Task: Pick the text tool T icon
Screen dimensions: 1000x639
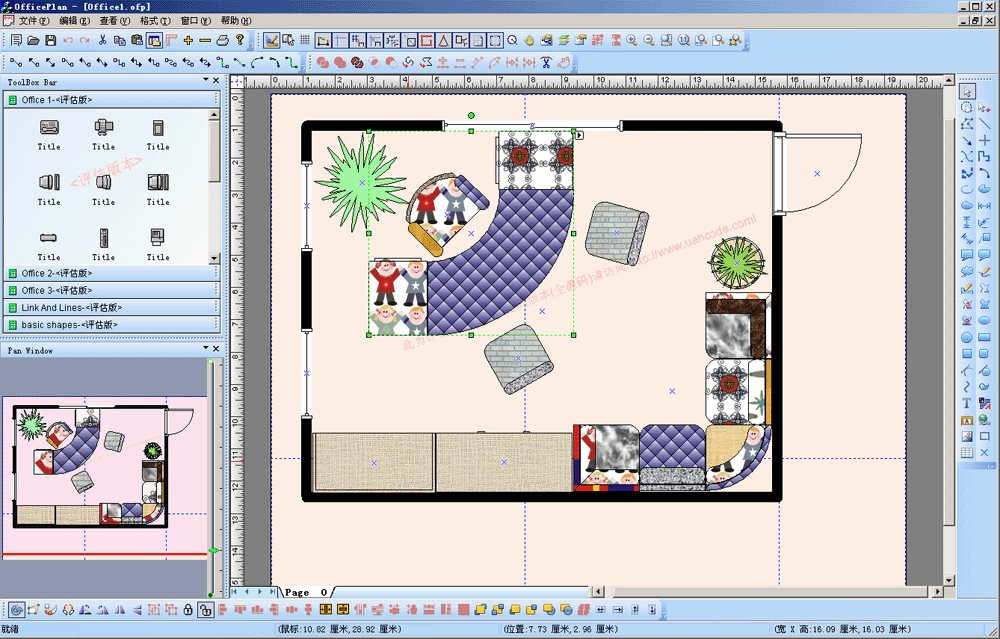Action: pyautogui.click(x=967, y=404)
